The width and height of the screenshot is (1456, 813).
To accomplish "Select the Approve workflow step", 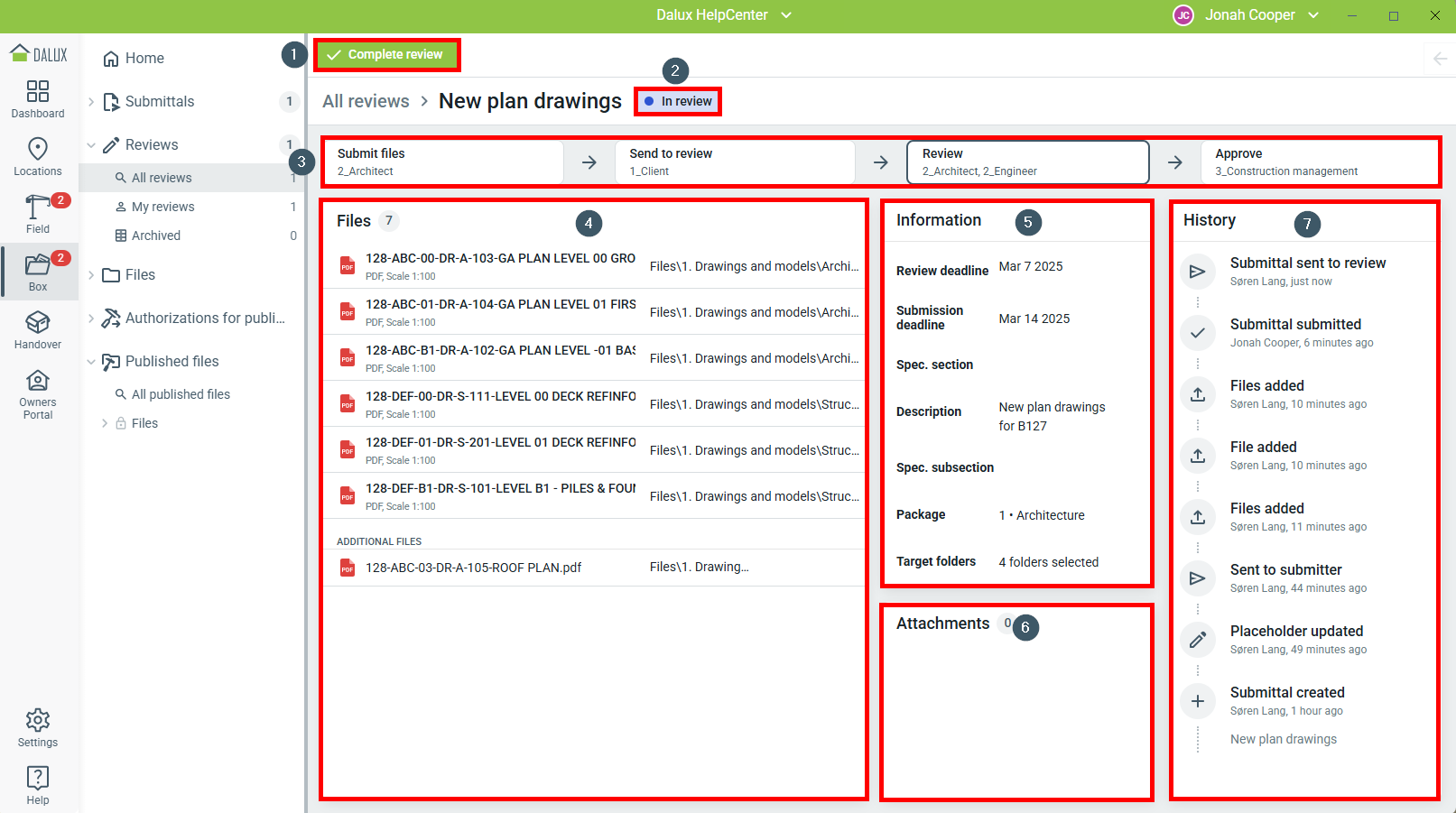I will (1319, 162).
